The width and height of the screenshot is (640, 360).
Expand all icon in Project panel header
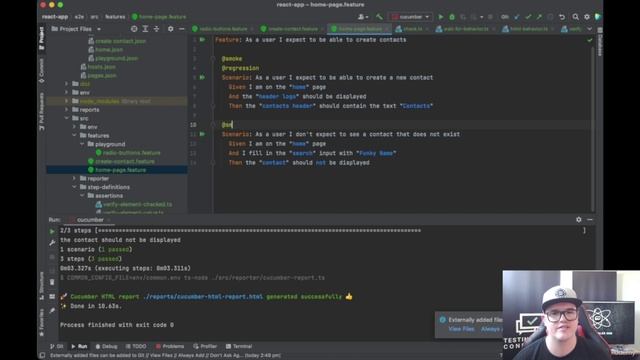(x=145, y=29)
